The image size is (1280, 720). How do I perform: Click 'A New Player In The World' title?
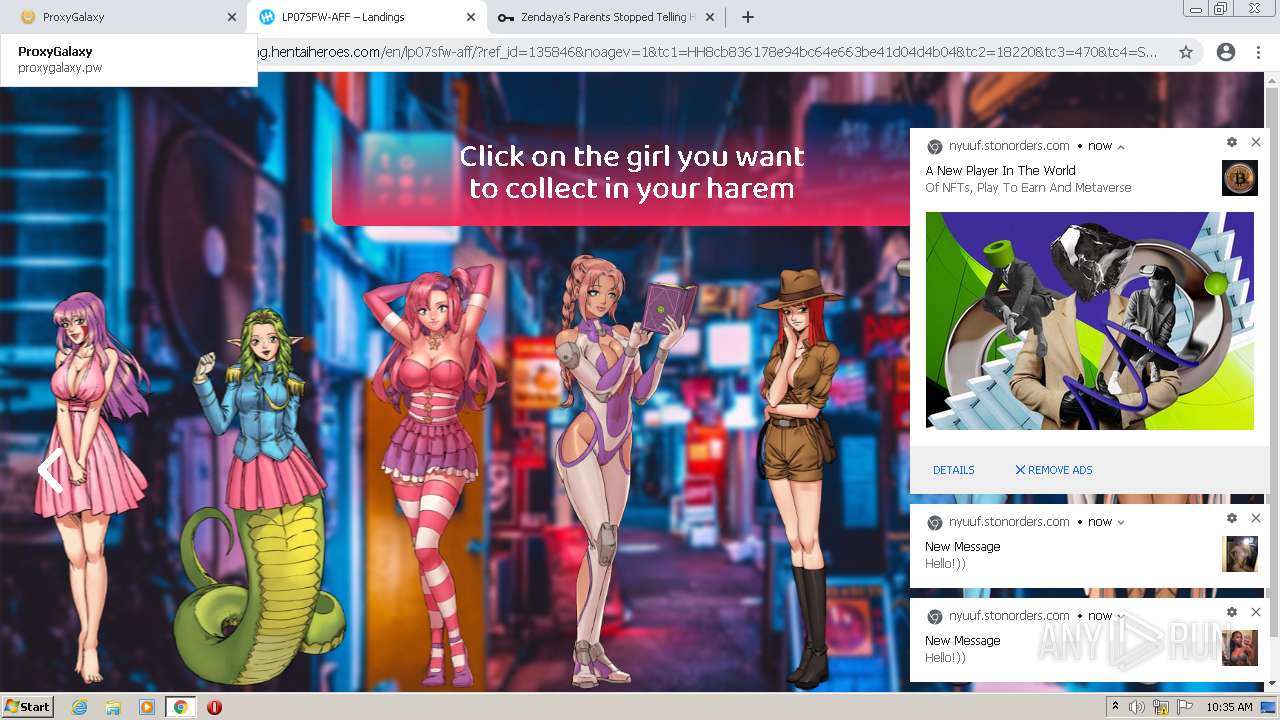pyautogui.click(x=1000, y=171)
